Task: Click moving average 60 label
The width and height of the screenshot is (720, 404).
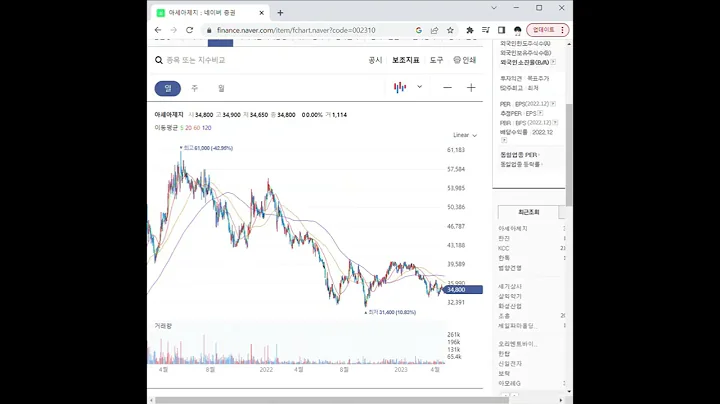Action: tap(197, 128)
